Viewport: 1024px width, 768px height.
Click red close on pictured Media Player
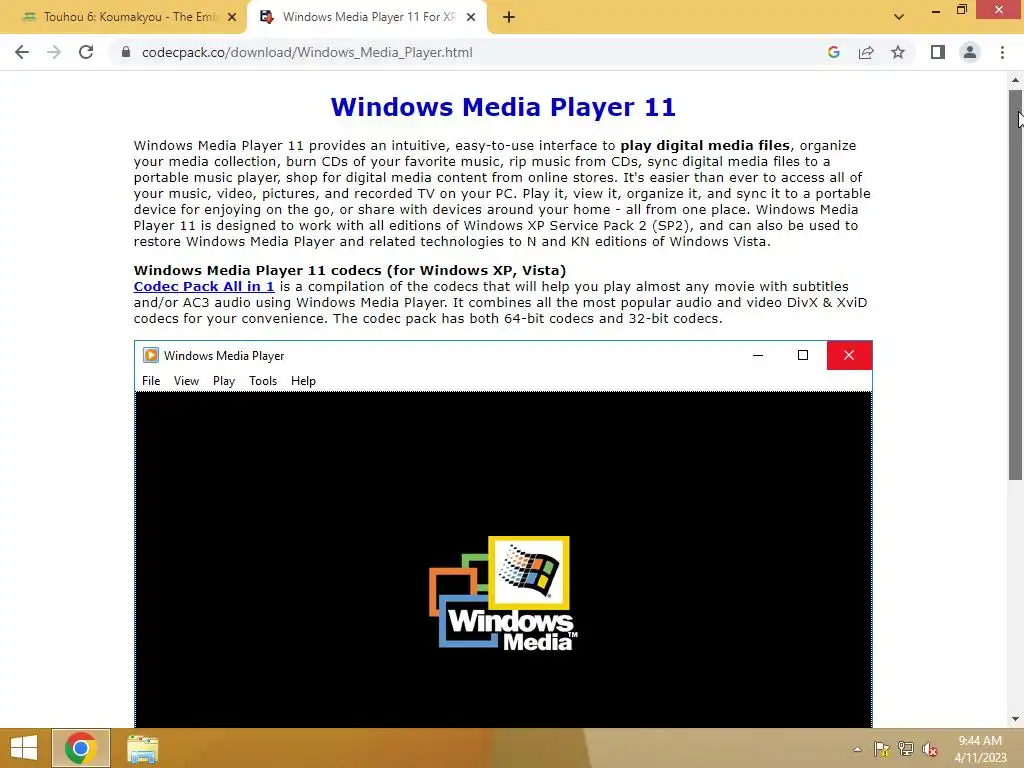click(849, 355)
